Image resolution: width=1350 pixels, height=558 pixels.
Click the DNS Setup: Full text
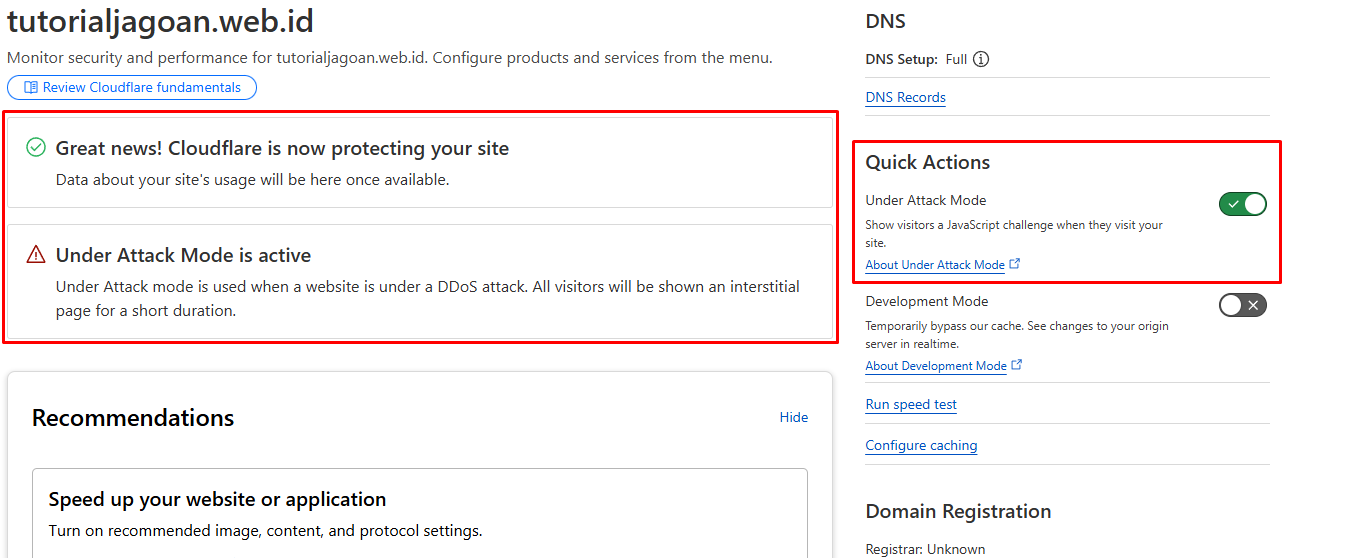click(x=916, y=59)
